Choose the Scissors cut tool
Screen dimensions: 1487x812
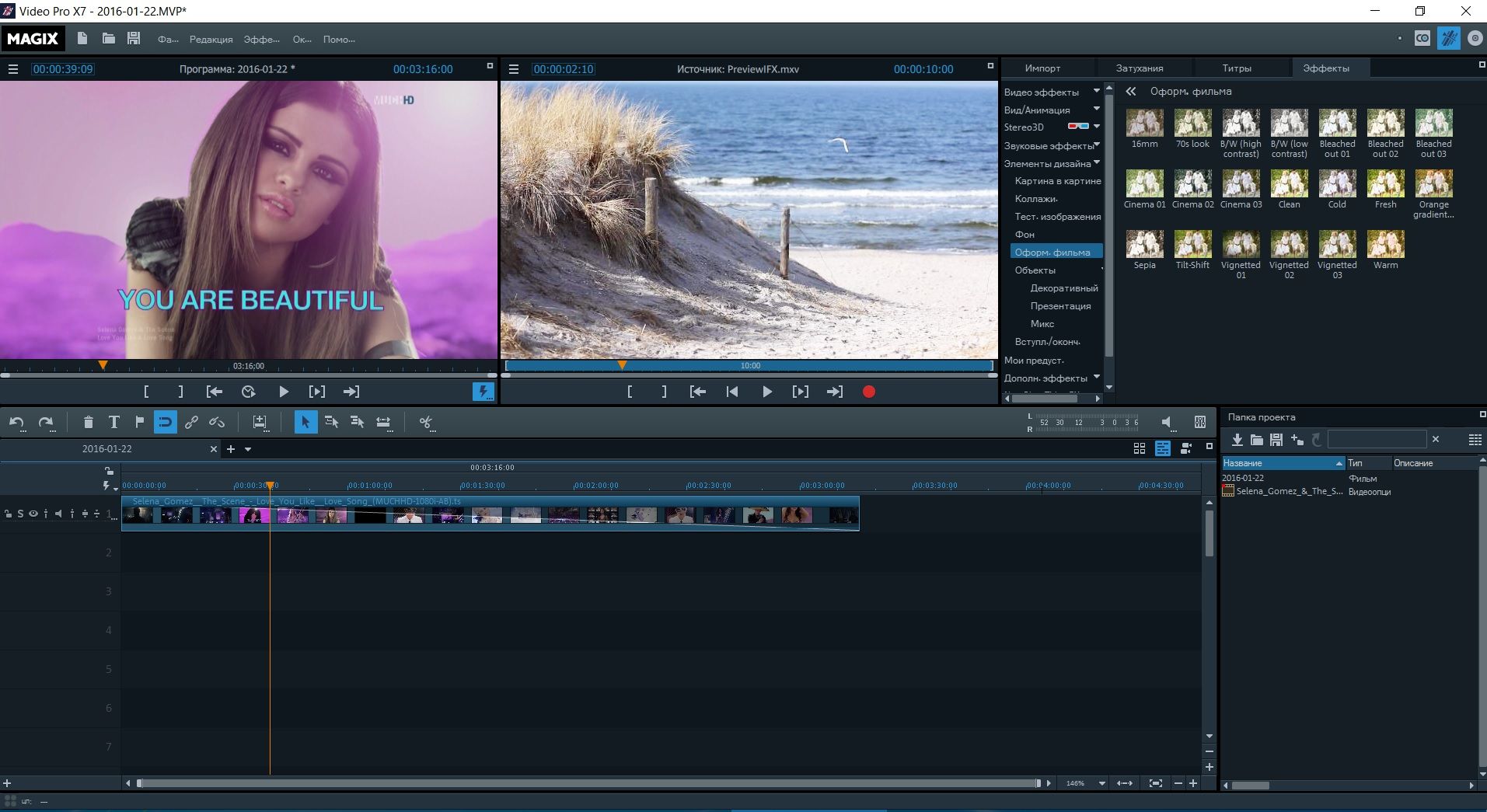[x=426, y=422]
